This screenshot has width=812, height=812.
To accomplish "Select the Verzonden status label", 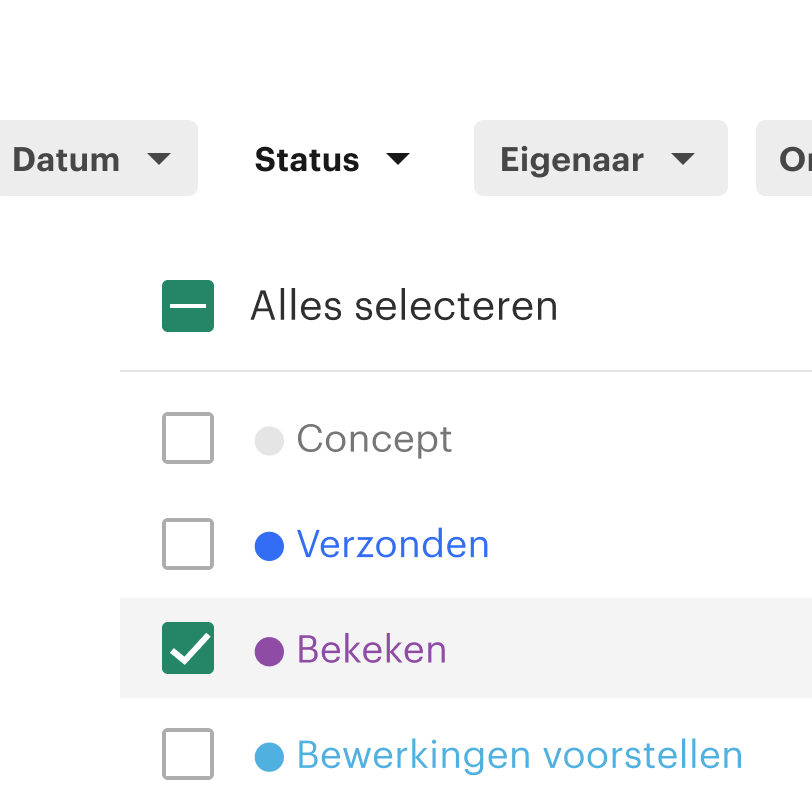I will [393, 544].
